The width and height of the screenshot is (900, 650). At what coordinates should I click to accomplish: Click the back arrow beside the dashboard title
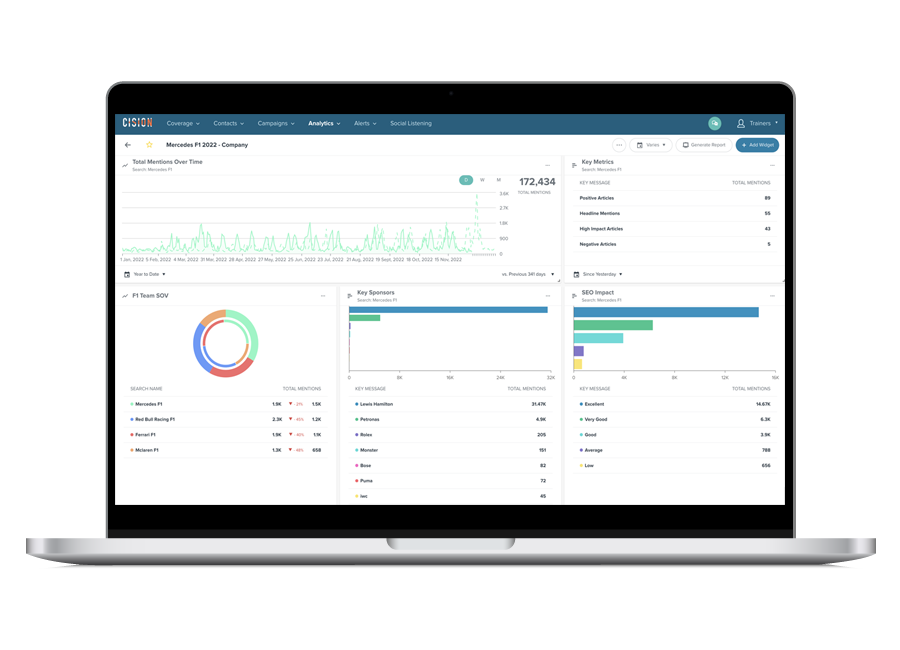pos(128,145)
